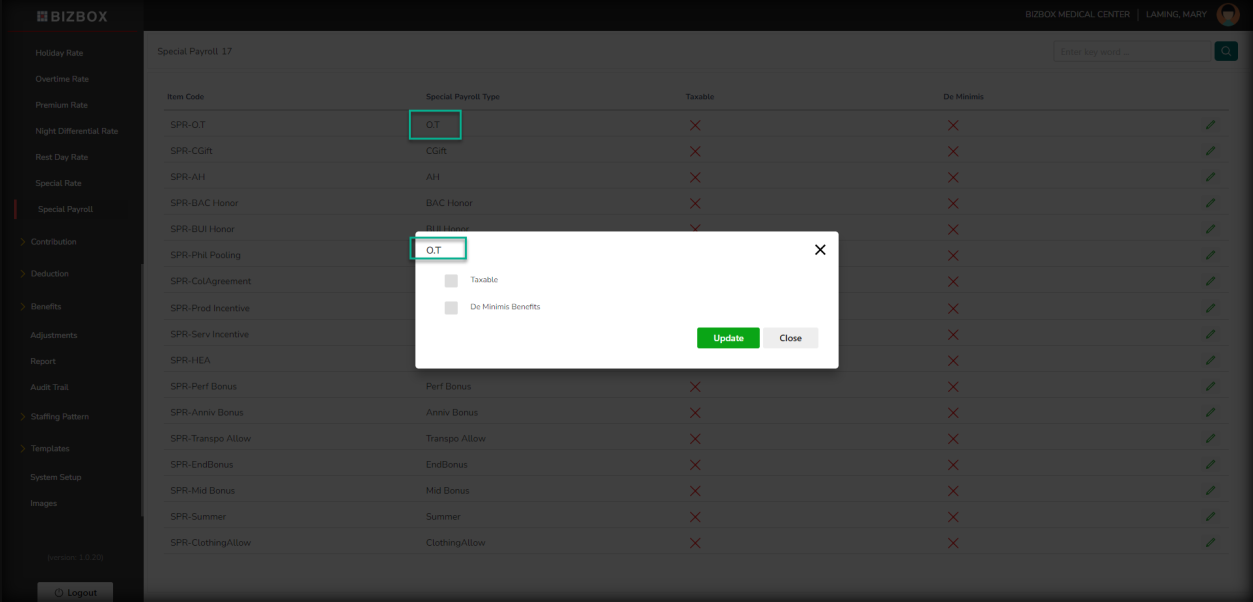Expand the Staffing Pattern submenu
Viewport: 1253px width, 602px height.
(59, 416)
